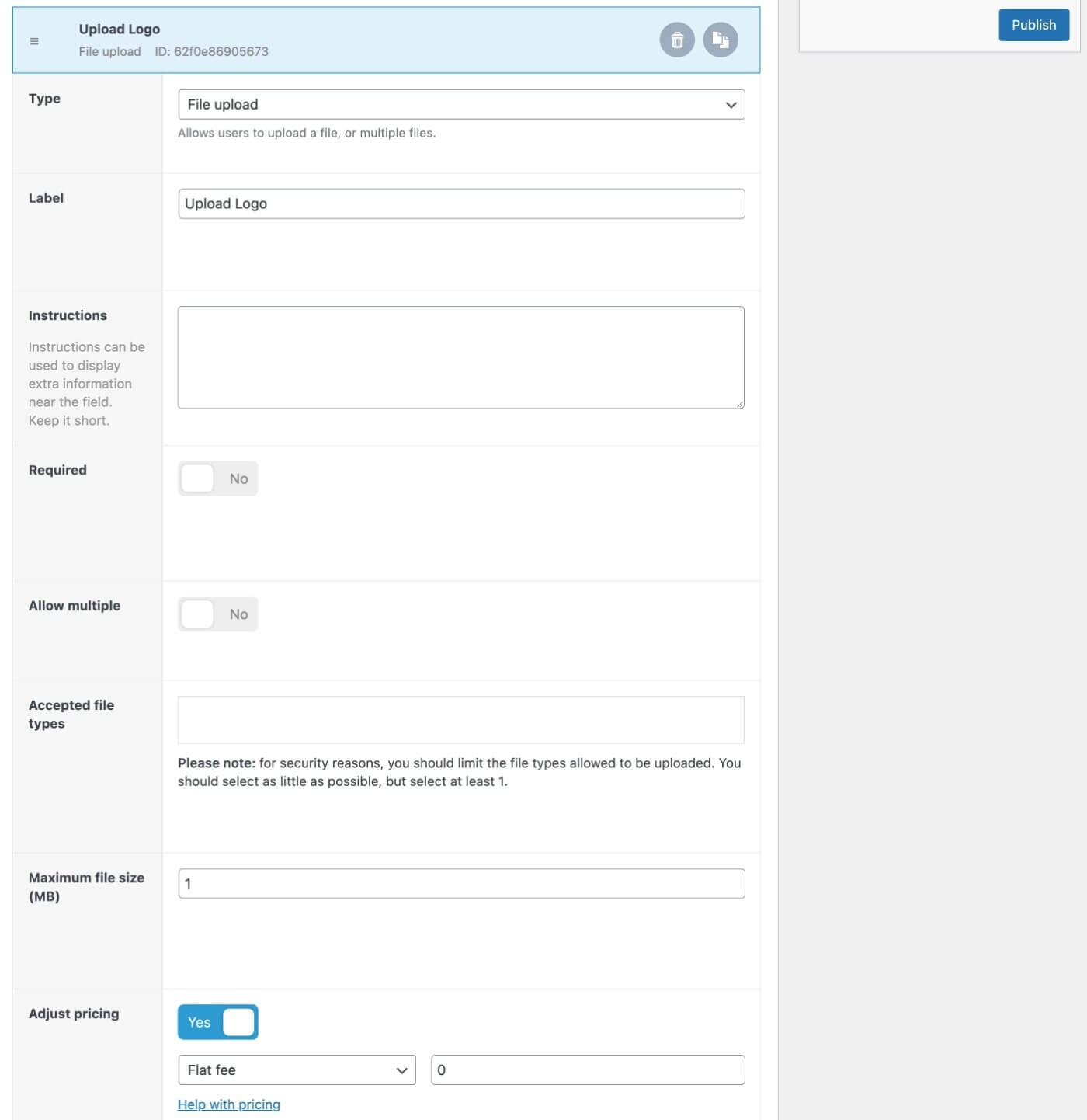
Task: Click the Upload Logo header title
Action: (120, 30)
